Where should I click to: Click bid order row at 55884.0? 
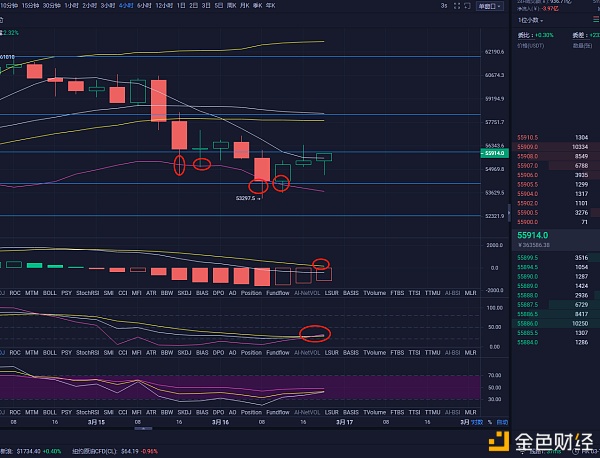556,342
